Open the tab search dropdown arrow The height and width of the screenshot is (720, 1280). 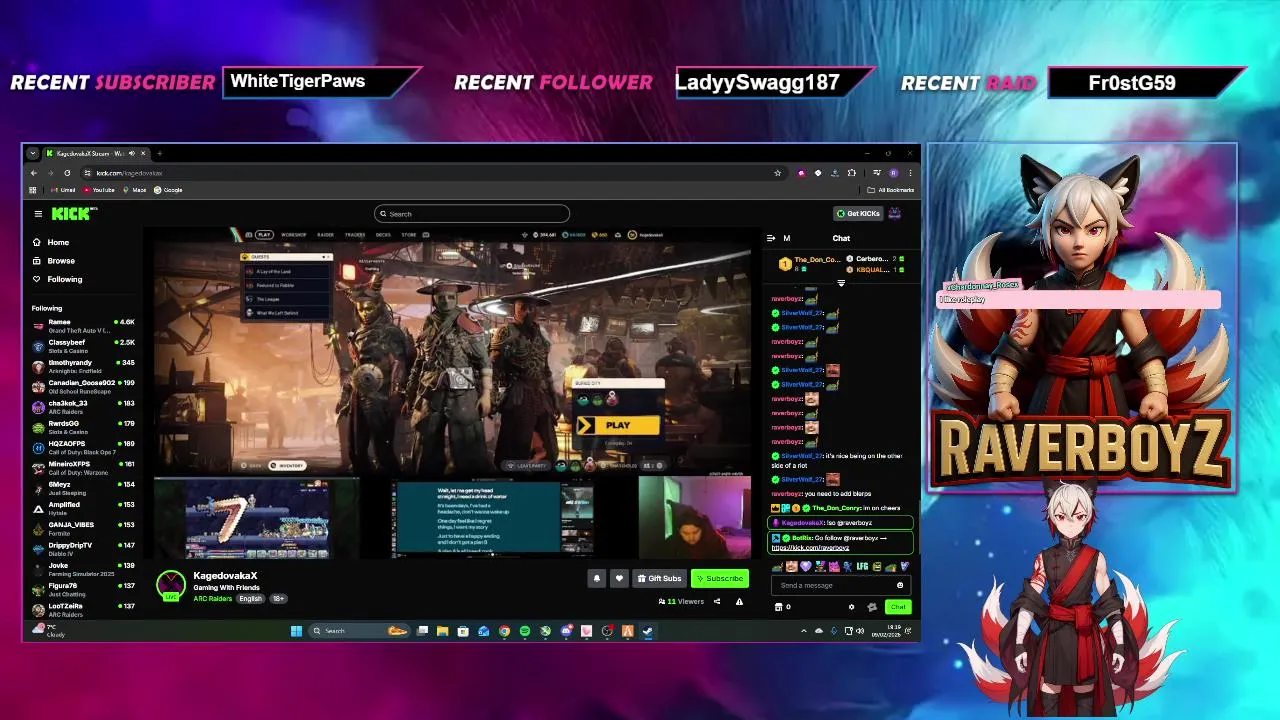(x=33, y=153)
